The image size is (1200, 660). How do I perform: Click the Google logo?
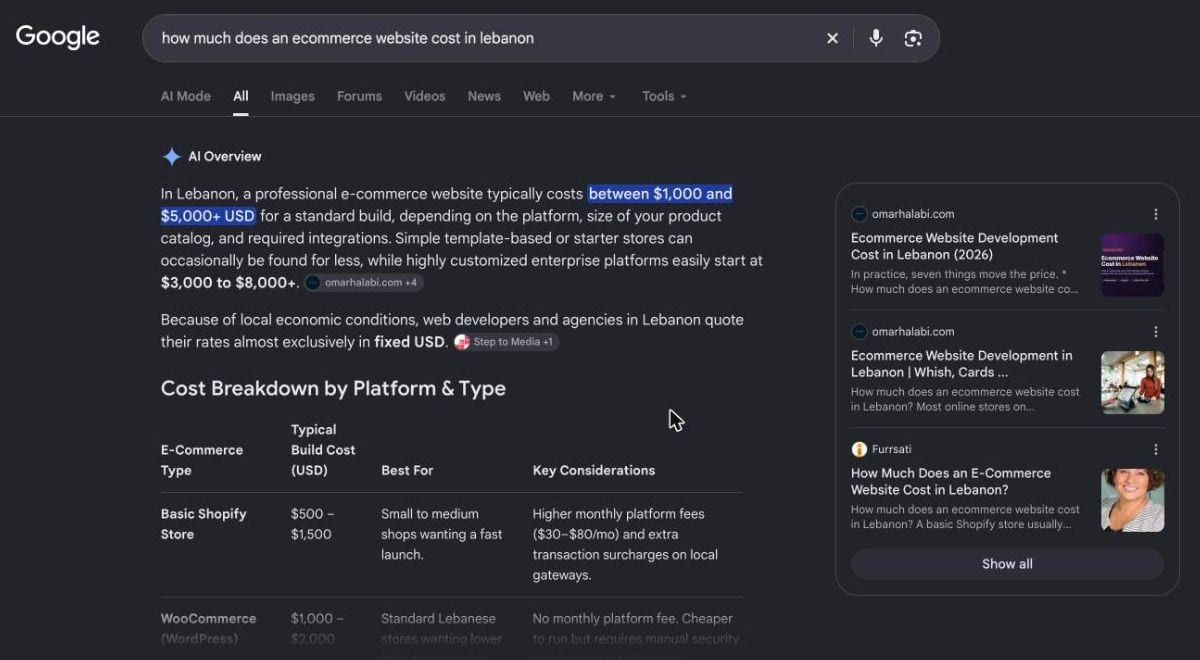(57, 37)
